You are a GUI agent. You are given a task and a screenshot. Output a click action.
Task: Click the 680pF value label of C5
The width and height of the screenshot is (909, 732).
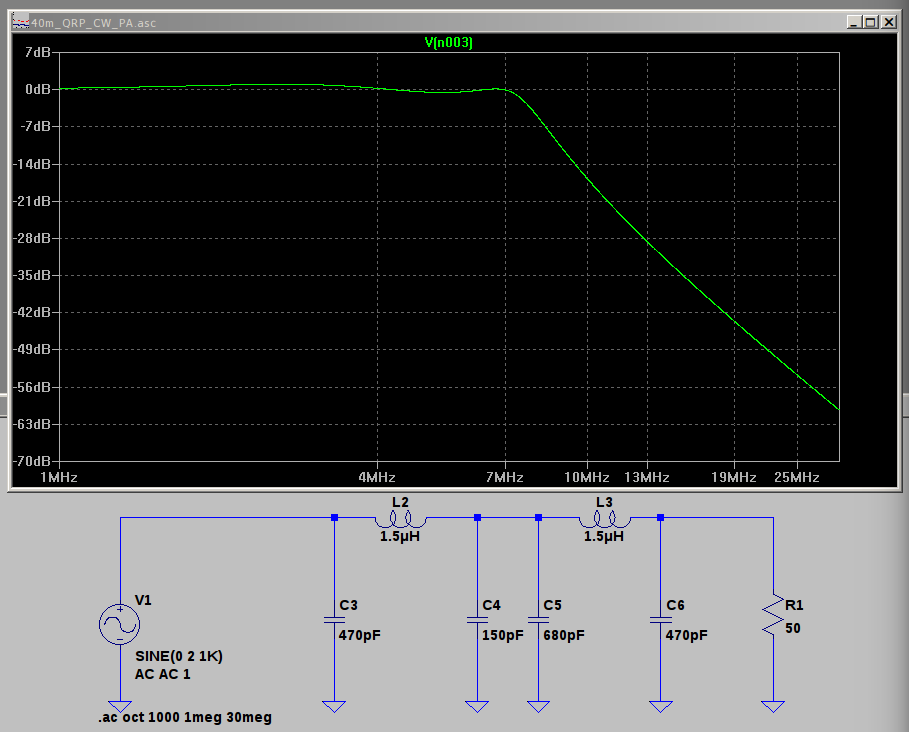(564, 635)
